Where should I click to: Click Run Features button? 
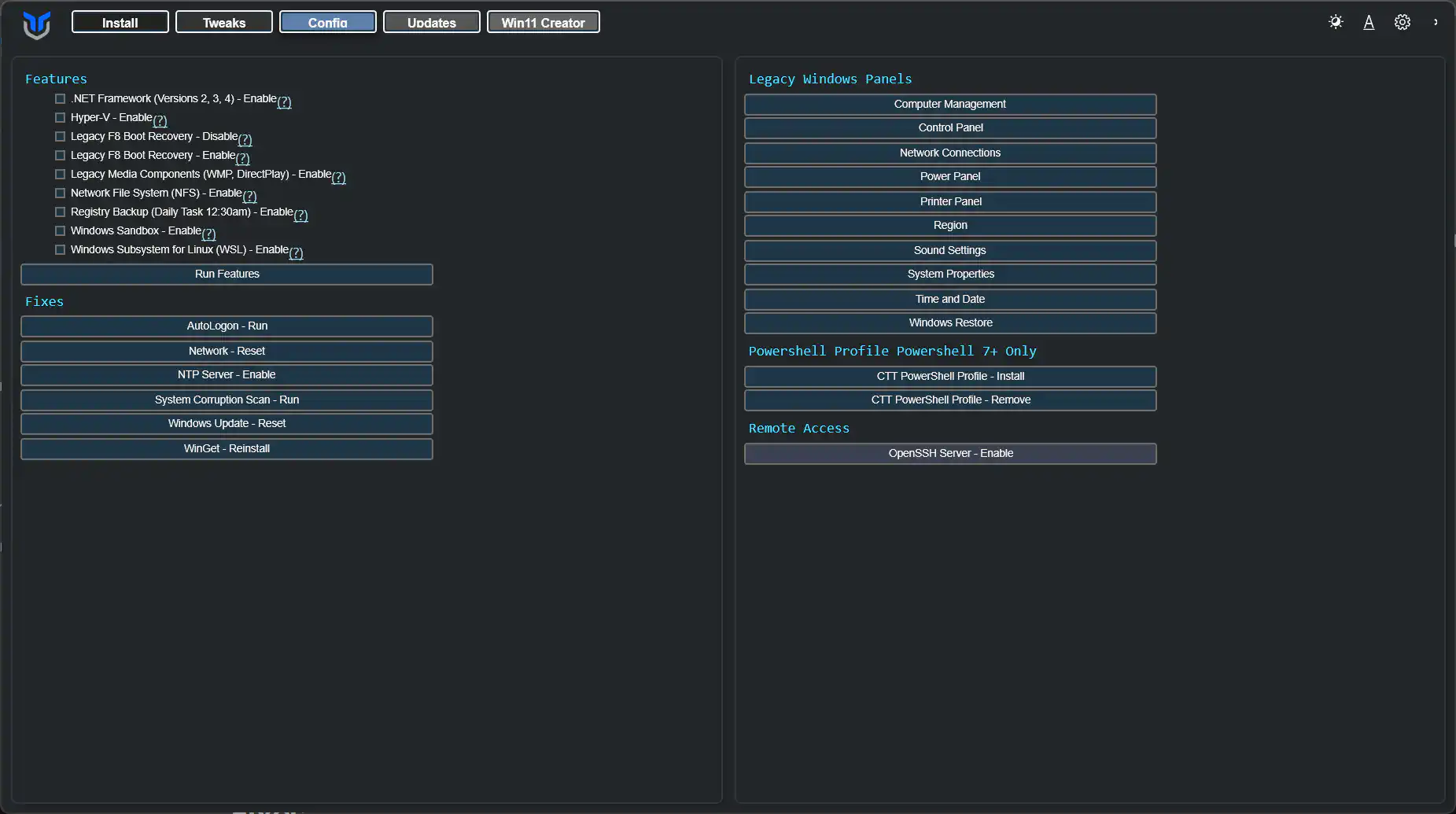click(x=227, y=274)
